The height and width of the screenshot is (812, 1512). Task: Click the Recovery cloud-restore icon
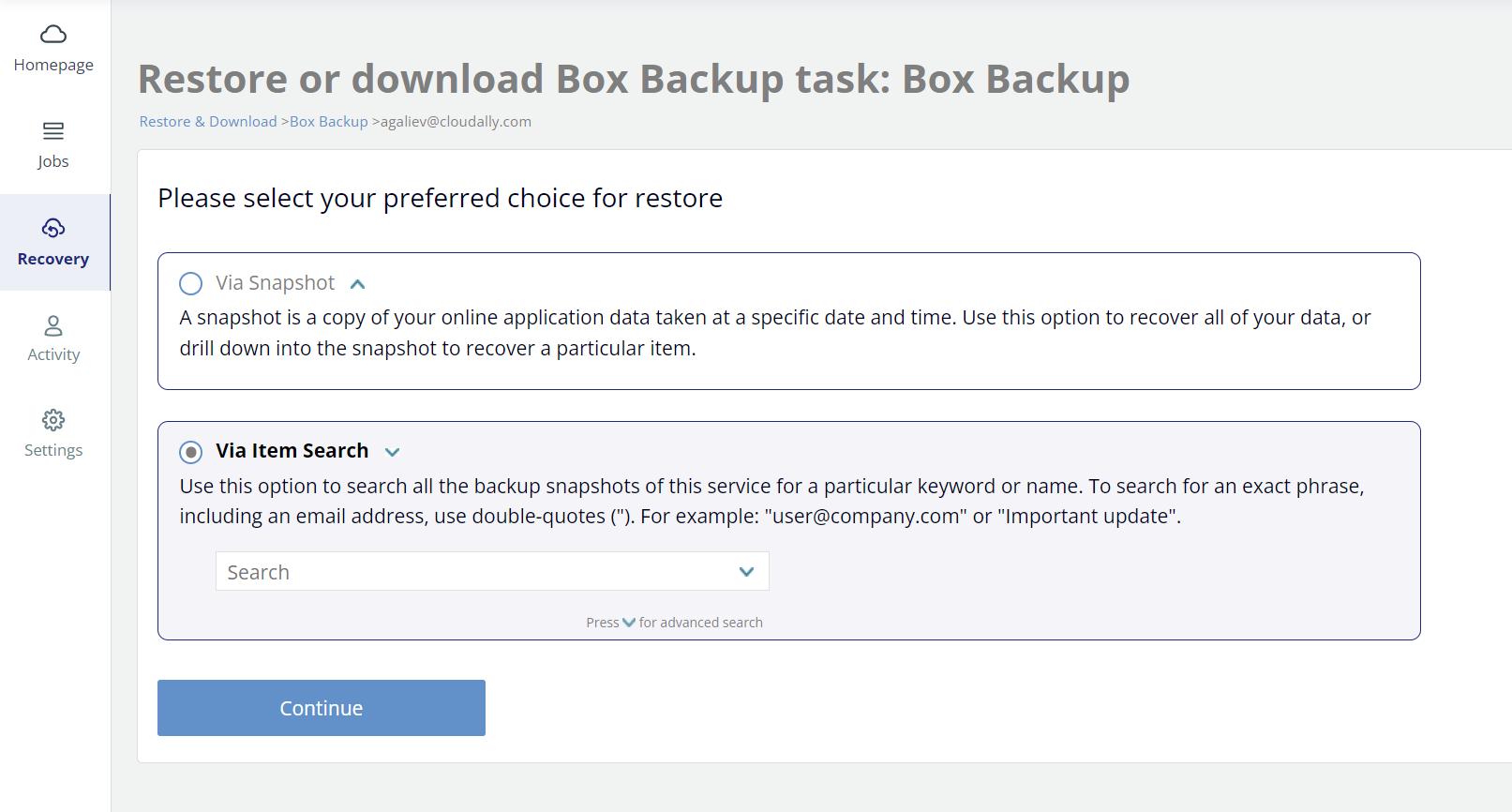53,228
